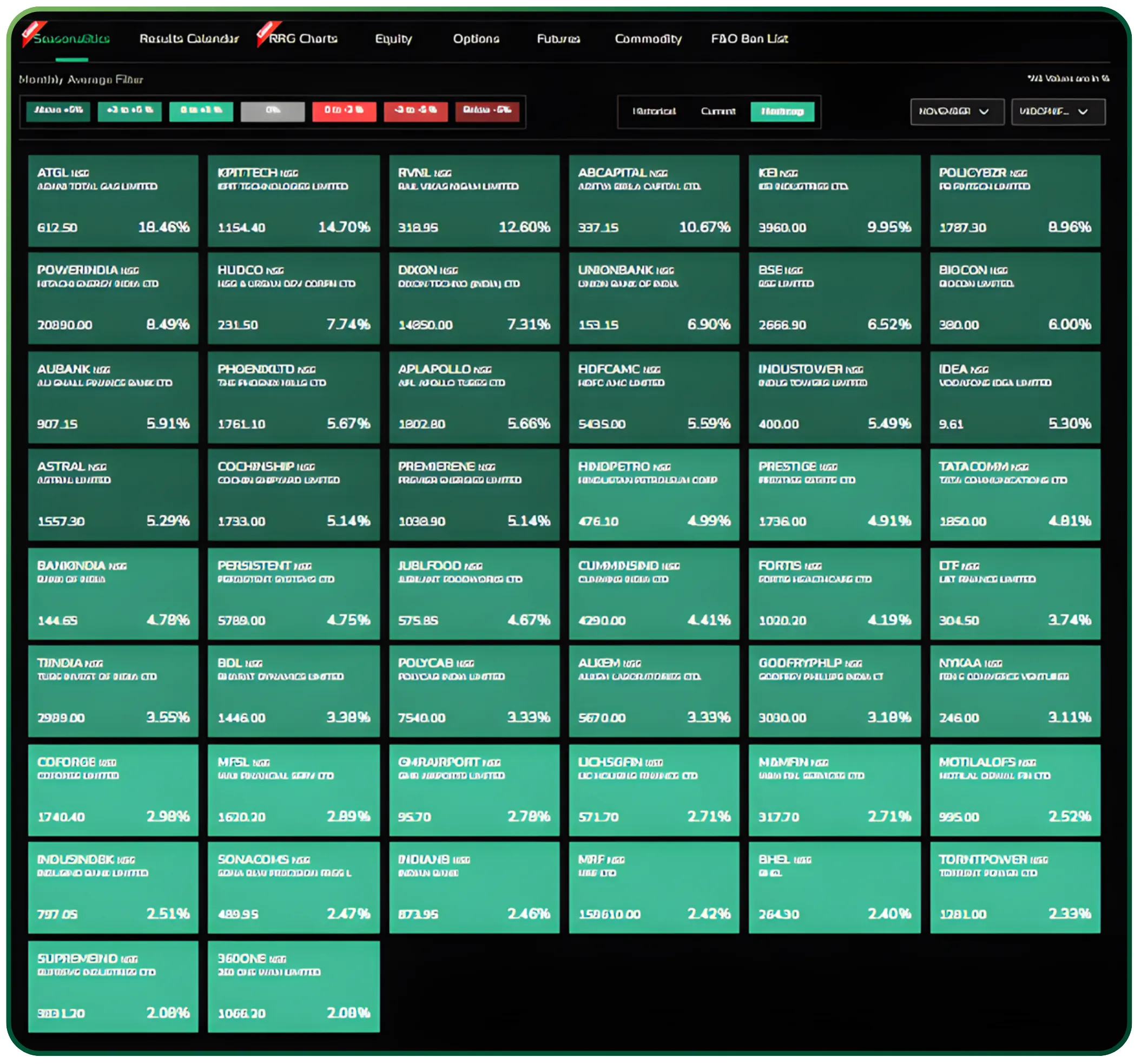Open the Results Calendar
The image size is (1141, 1064).
point(189,39)
